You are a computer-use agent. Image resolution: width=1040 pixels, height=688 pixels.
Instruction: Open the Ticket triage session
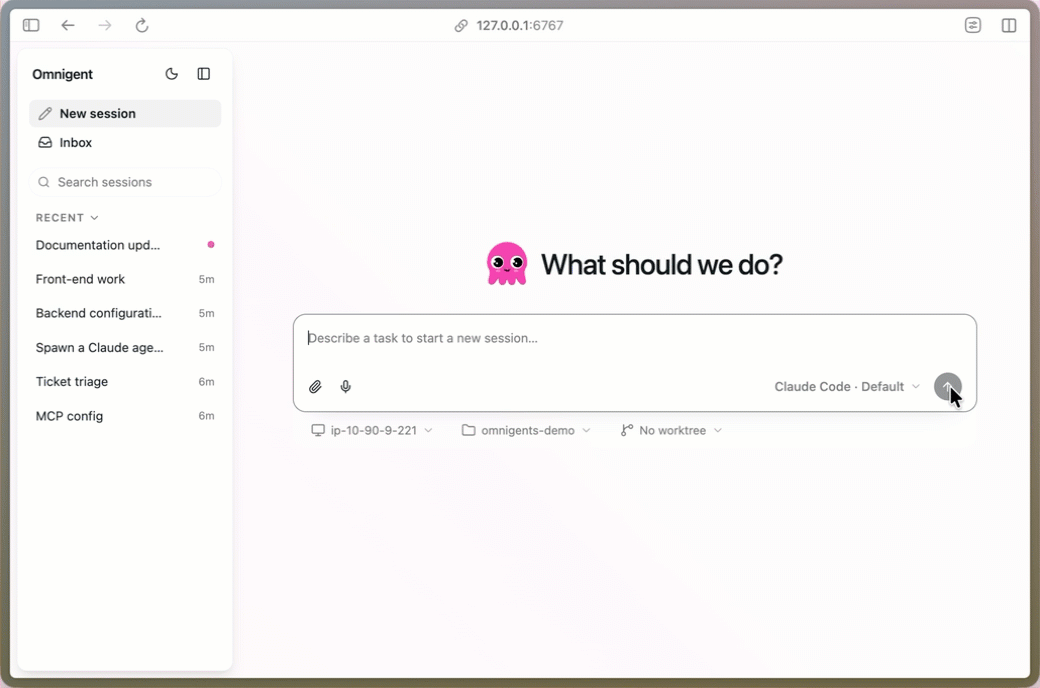click(125, 381)
